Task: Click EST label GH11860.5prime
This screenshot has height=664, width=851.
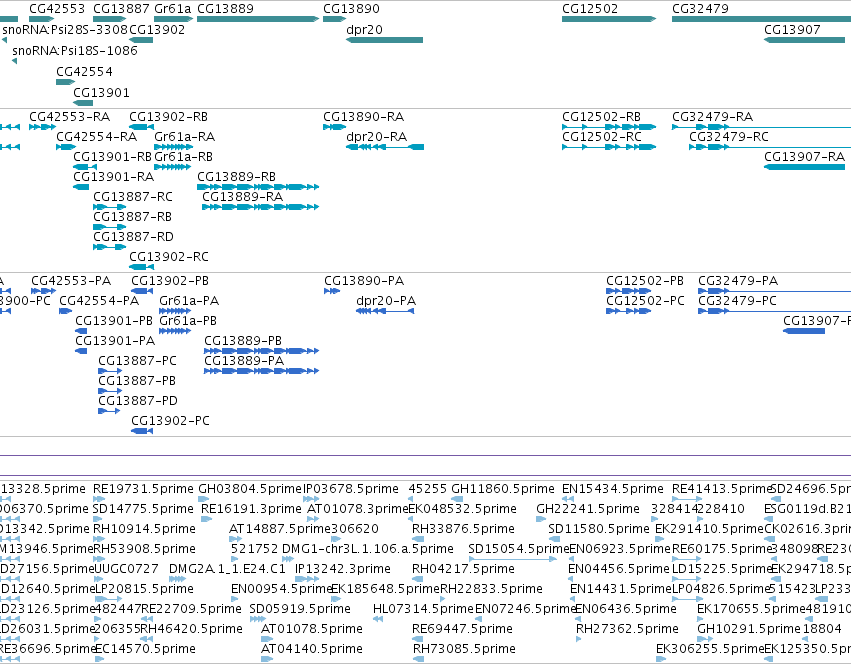Action: tap(503, 489)
